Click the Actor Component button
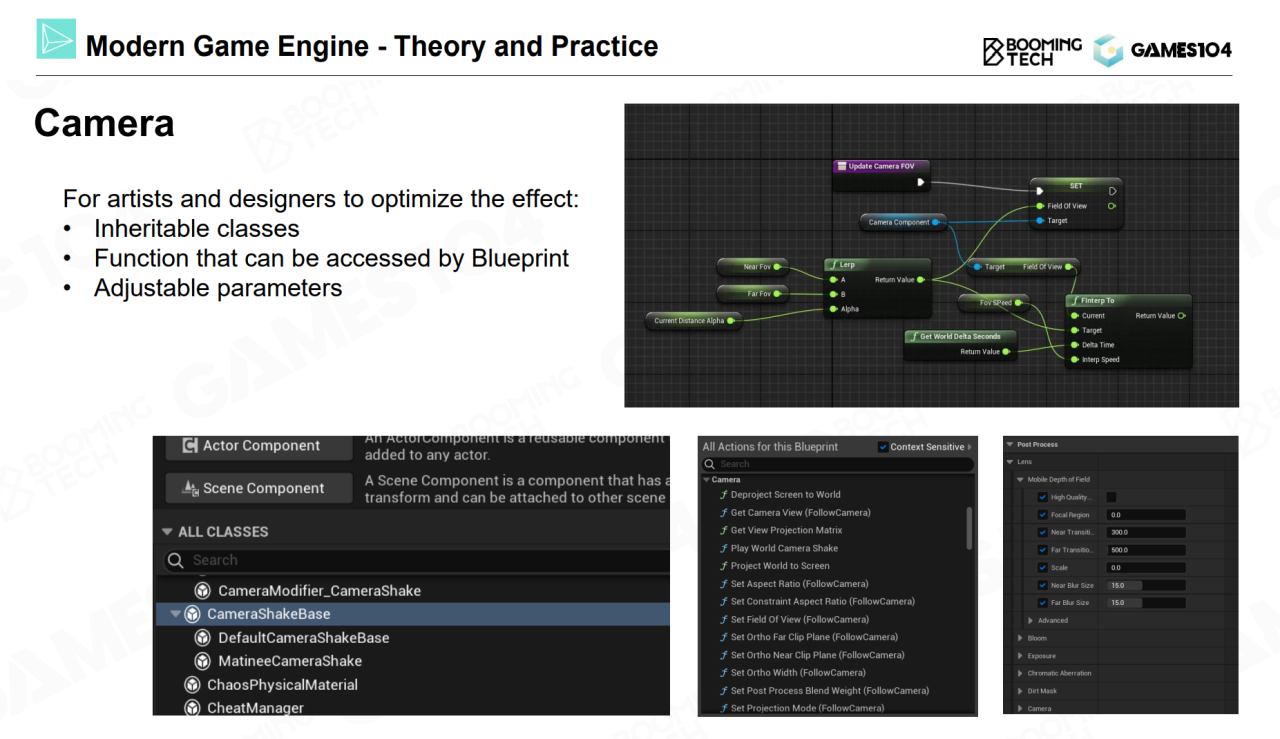This screenshot has width=1280, height=739. coord(259,446)
